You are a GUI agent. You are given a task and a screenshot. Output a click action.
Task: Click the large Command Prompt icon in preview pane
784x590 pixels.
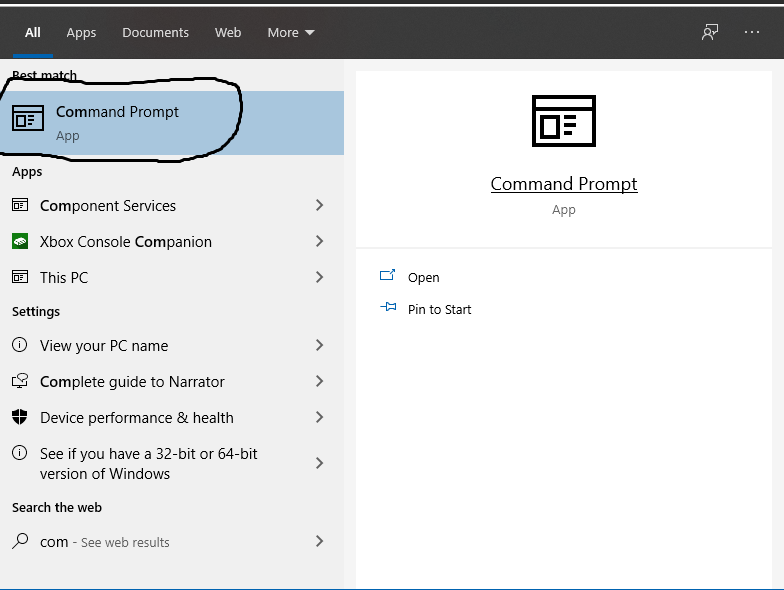[x=564, y=120]
